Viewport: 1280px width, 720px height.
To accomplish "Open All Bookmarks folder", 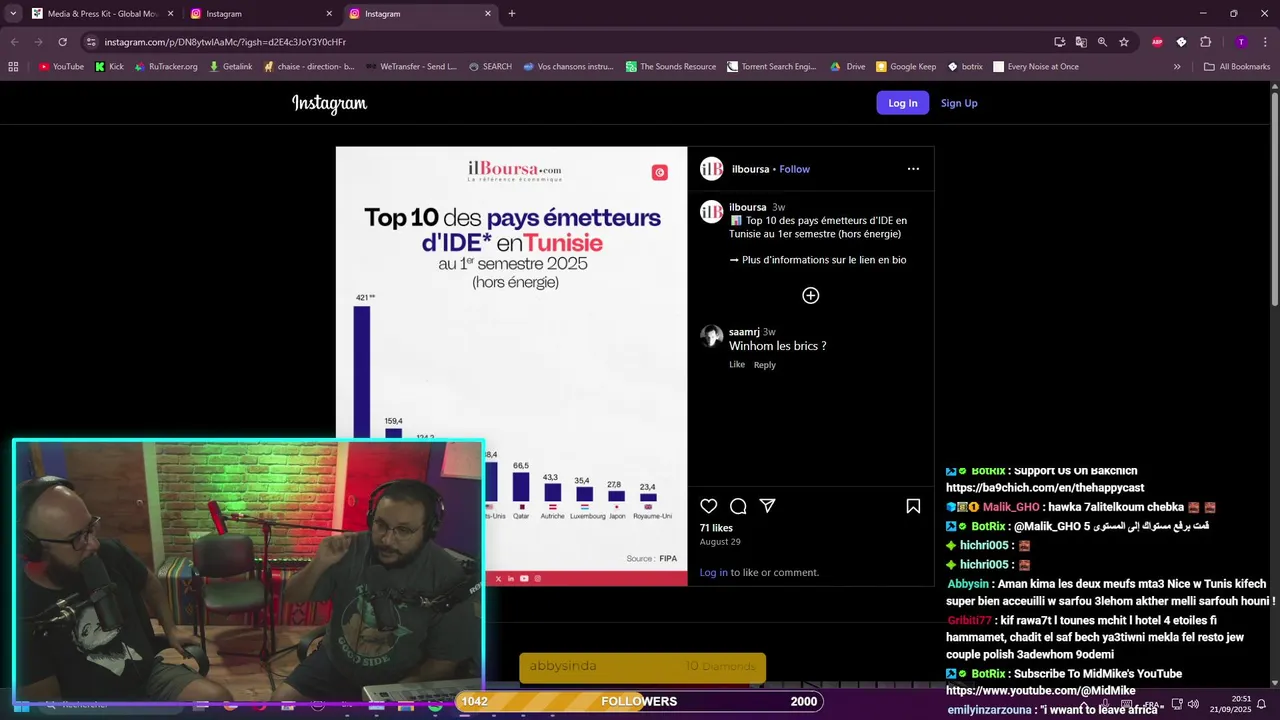I will click(1237, 67).
